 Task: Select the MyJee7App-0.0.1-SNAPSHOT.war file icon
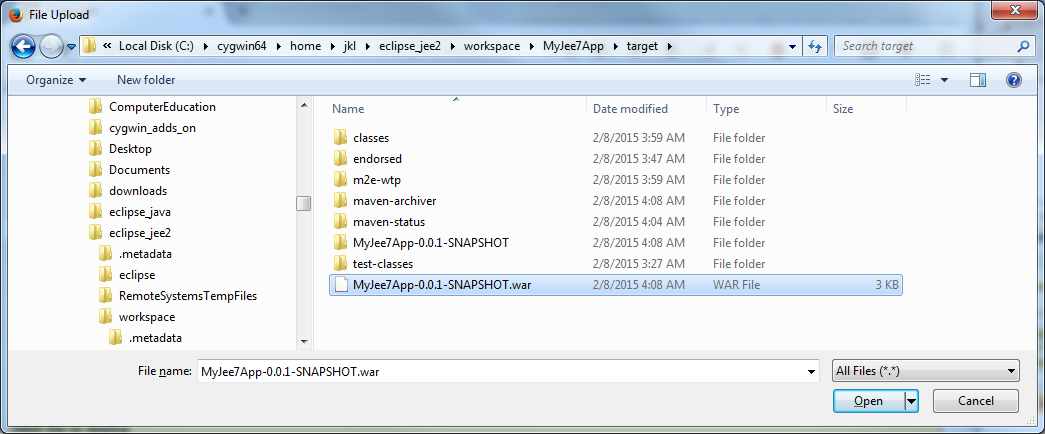click(341, 285)
